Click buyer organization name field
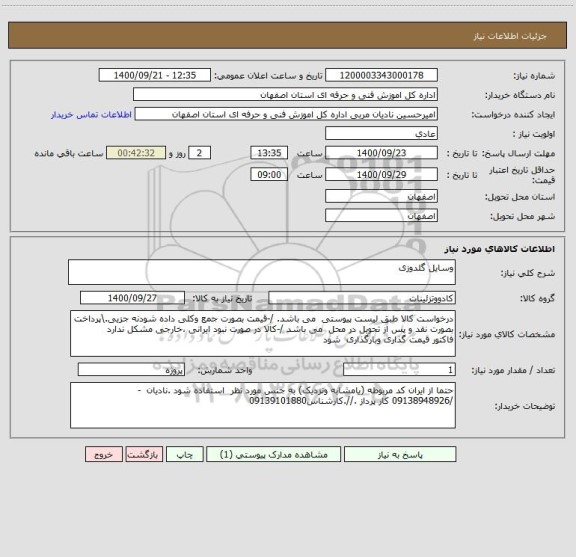Viewport: 576px width, 557px height. pos(285,94)
